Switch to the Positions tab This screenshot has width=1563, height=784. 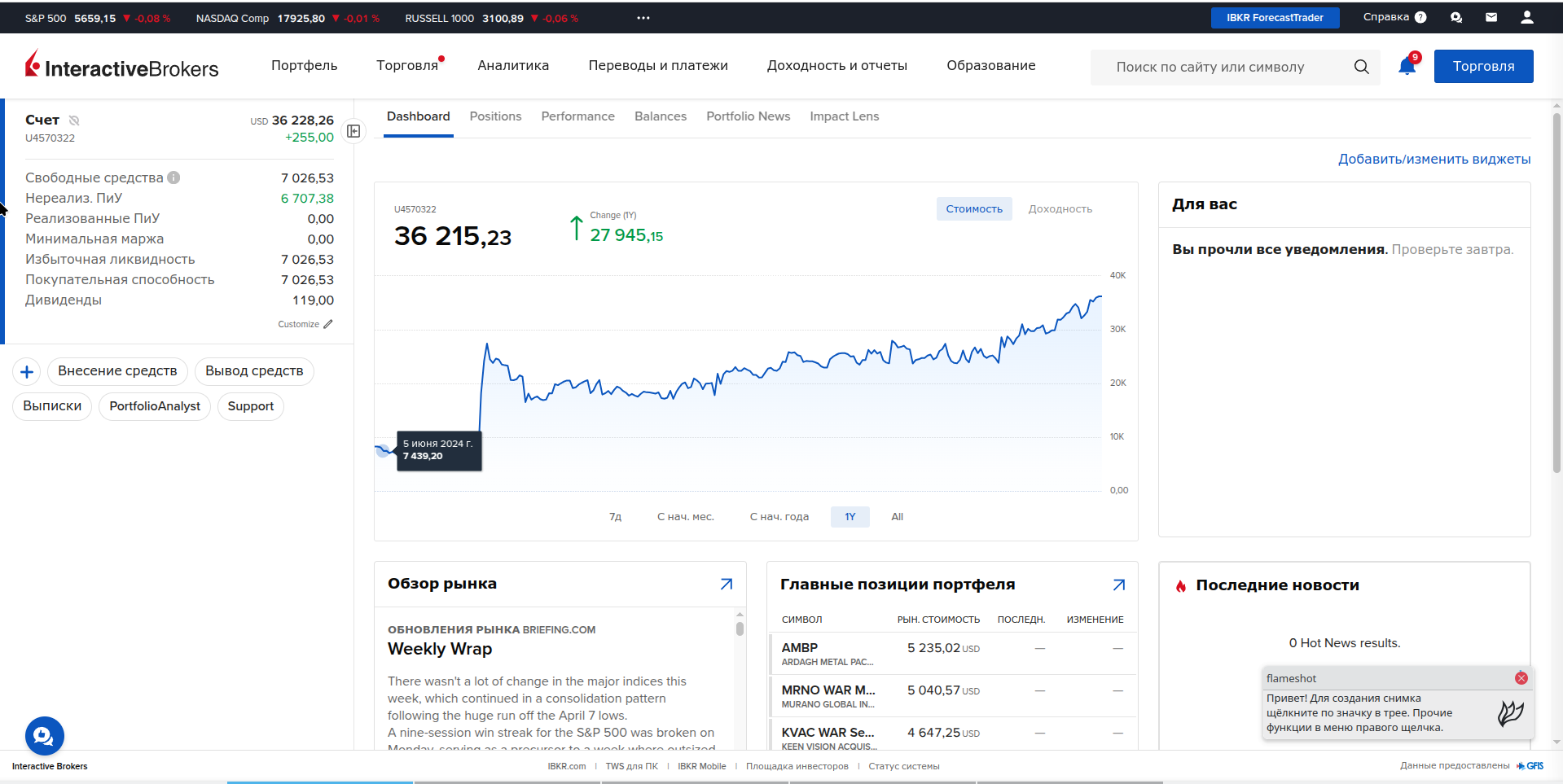click(495, 116)
